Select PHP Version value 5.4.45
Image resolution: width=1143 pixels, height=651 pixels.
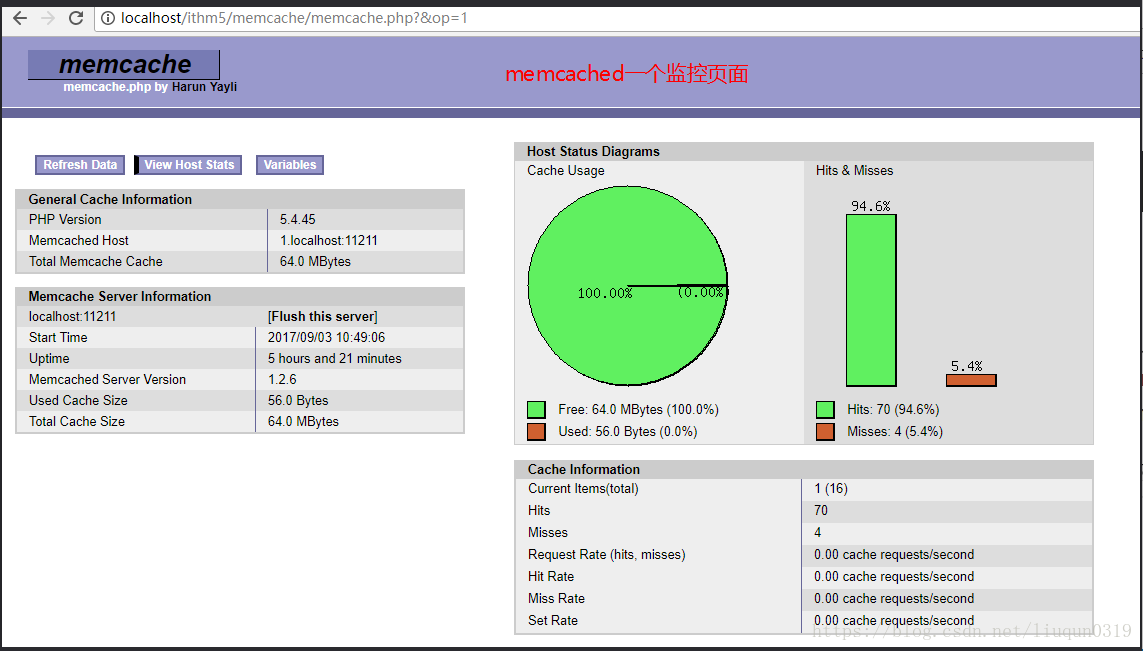(297, 219)
